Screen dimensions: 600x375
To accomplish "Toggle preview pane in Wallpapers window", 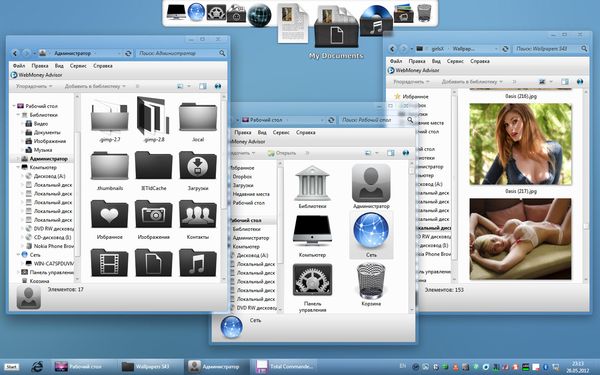I will point(564,82).
